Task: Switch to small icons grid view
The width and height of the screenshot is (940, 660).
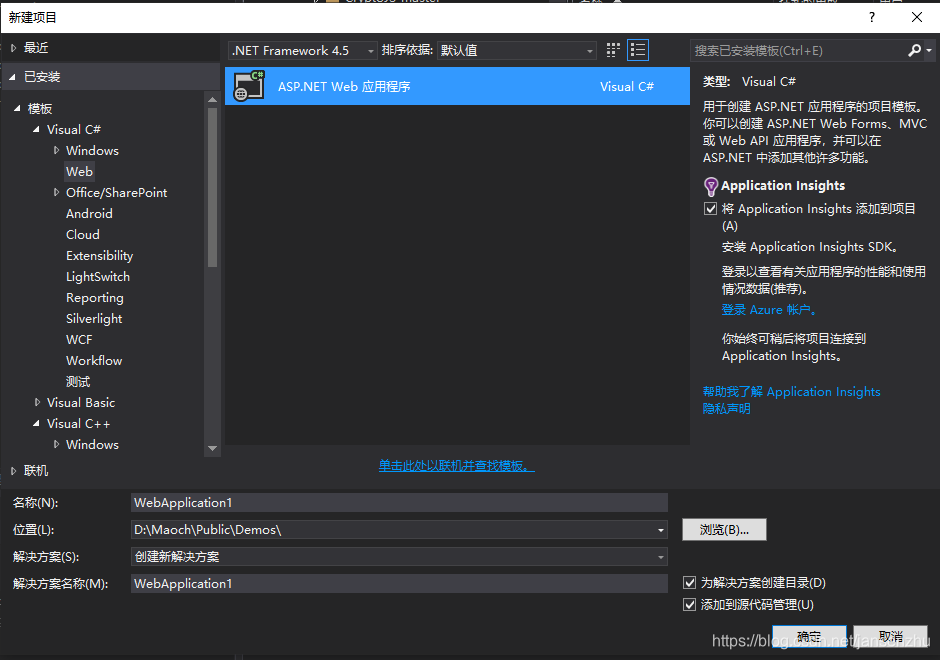Action: [613, 50]
